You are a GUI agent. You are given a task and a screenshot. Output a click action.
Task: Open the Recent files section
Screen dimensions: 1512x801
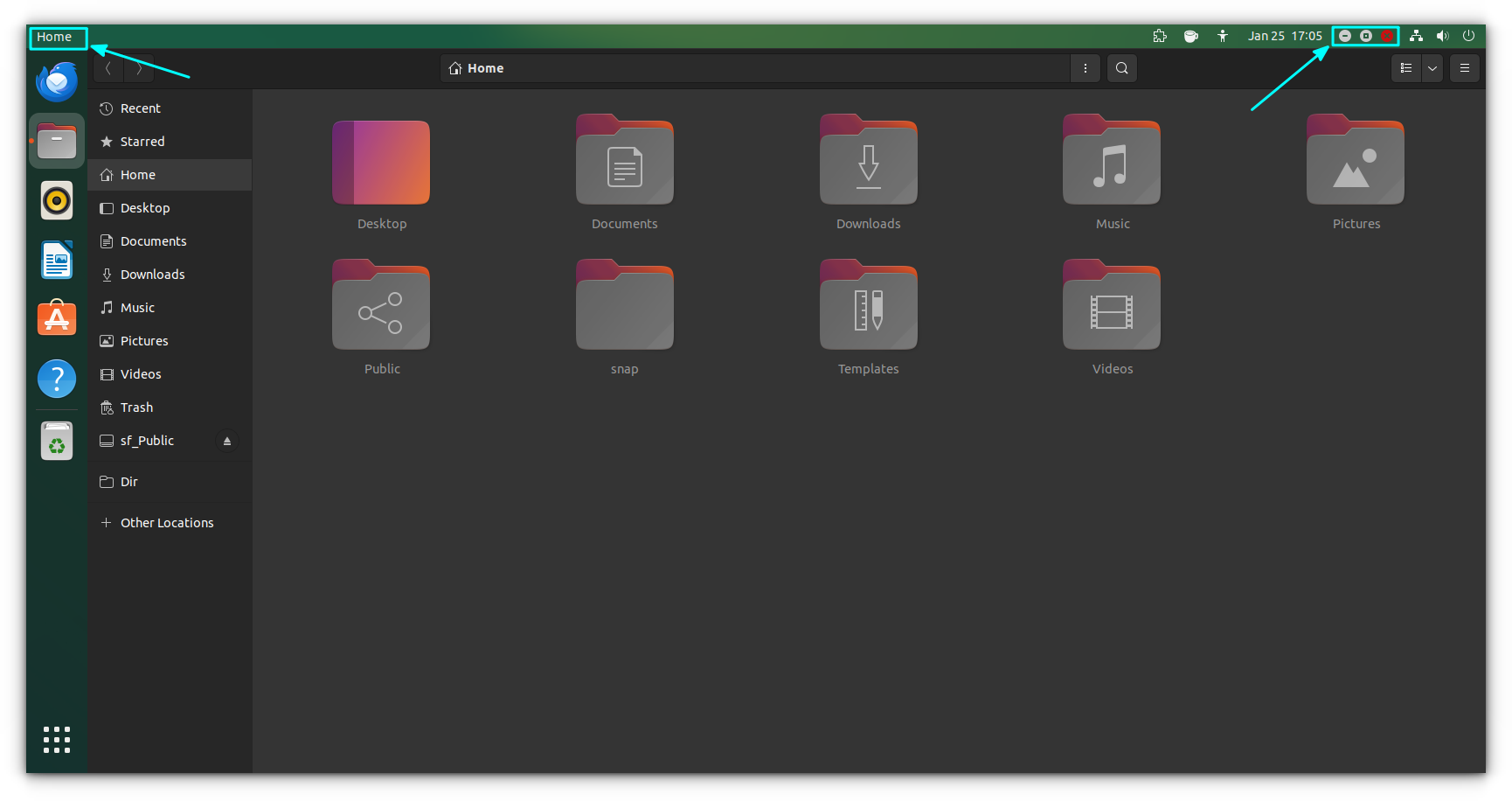pos(140,108)
